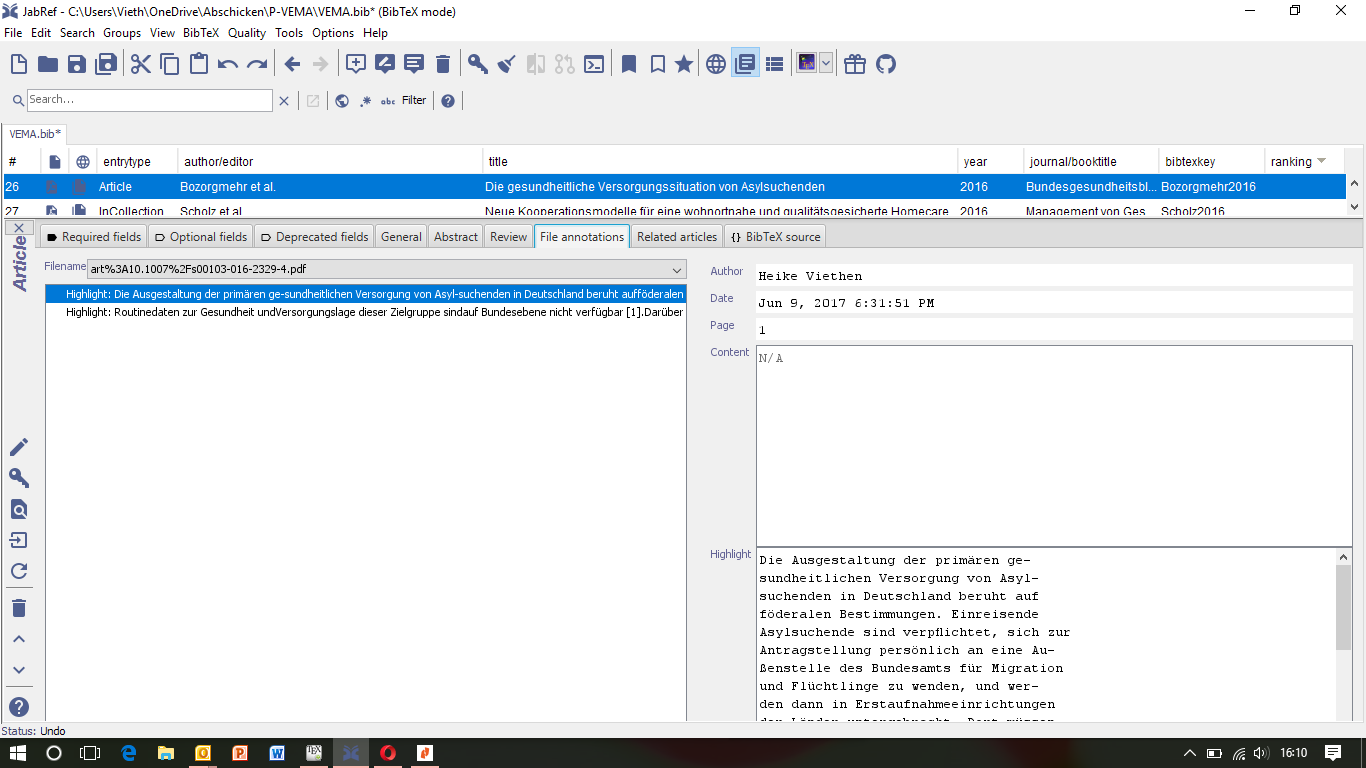
Task: Mark the entry with the filled bookmark icon
Action: point(629,64)
